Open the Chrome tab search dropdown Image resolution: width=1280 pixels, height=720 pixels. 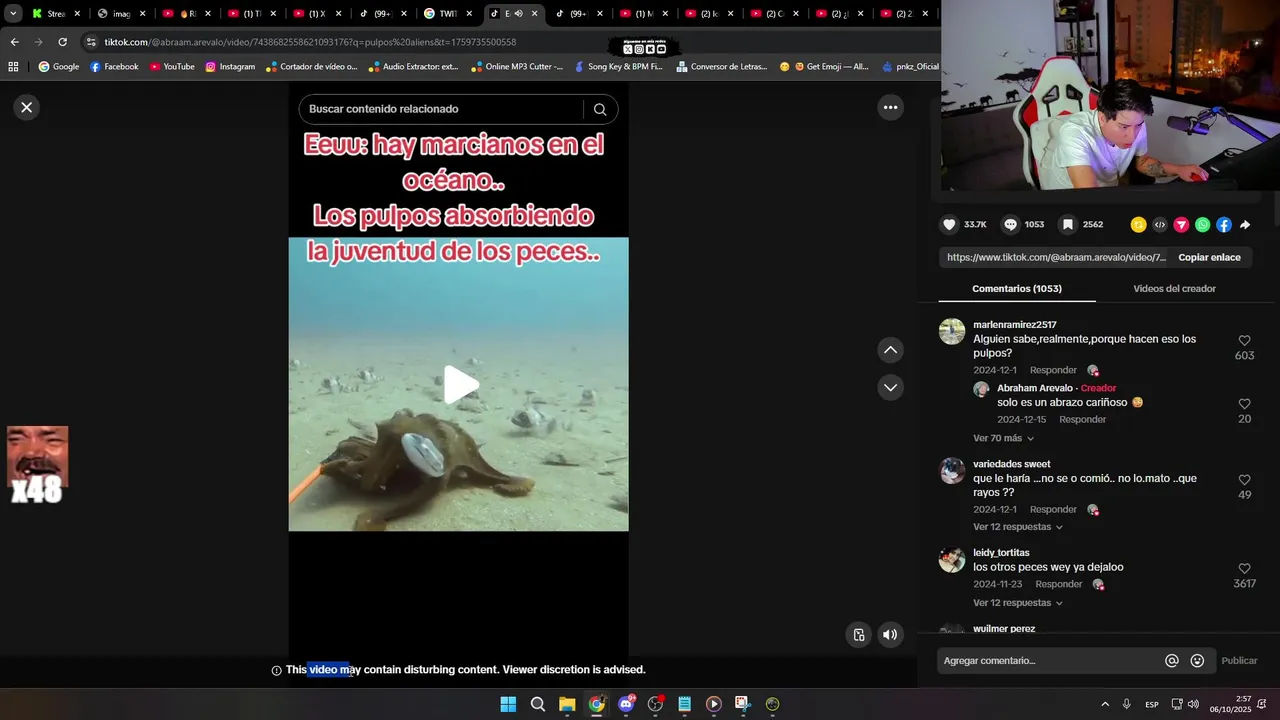point(13,14)
